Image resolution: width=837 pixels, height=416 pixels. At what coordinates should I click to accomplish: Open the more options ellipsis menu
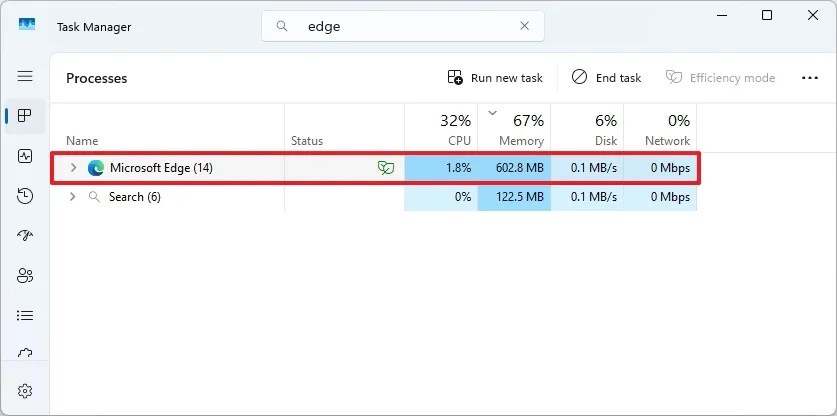click(x=810, y=78)
